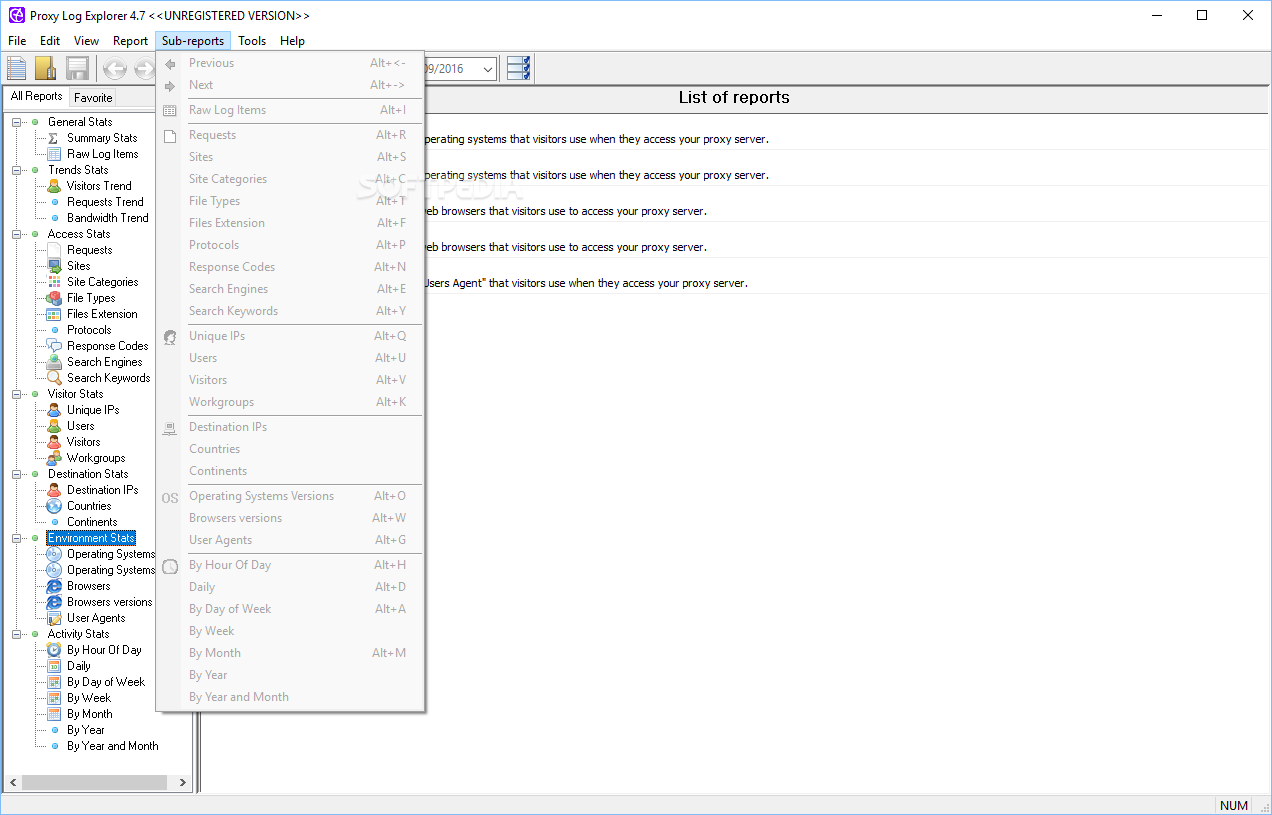
Task: Select By Week in the report tree
Action: pyautogui.click(x=89, y=698)
